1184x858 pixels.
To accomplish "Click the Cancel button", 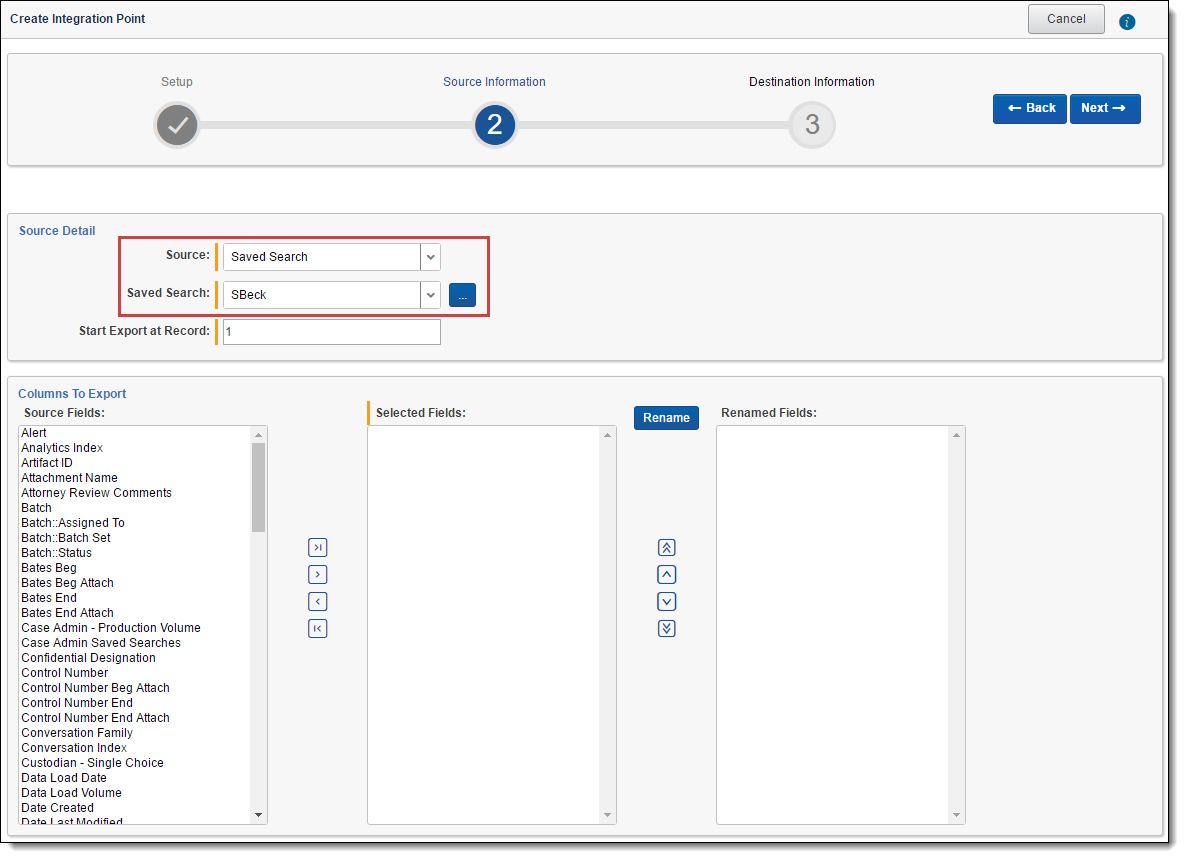I will (1065, 19).
